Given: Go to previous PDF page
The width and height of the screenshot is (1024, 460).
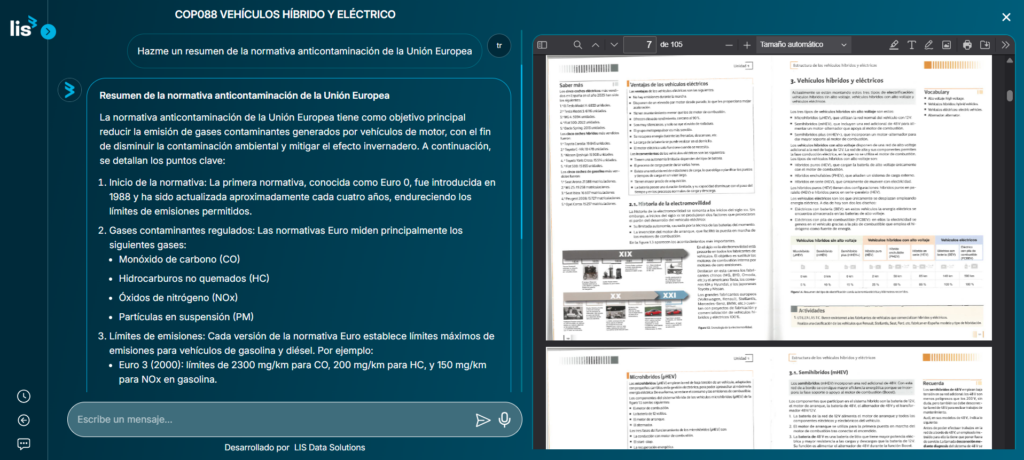Looking at the screenshot, I should (596, 45).
